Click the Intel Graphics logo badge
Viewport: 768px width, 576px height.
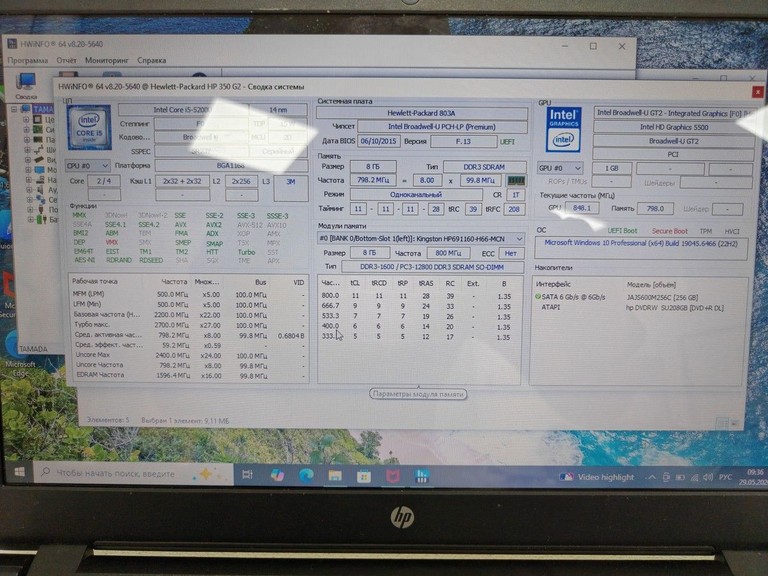pos(564,129)
